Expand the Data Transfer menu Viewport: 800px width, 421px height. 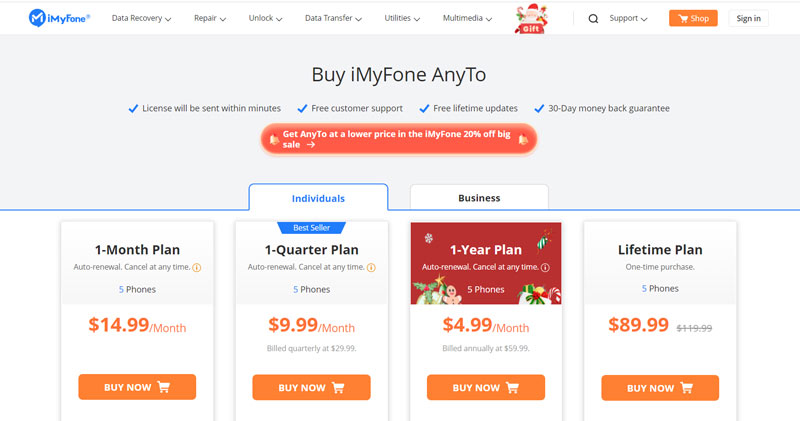[x=335, y=18]
